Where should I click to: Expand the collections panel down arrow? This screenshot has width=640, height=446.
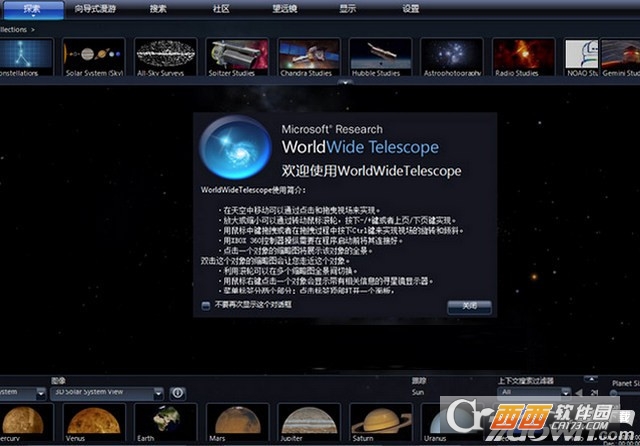point(345,82)
